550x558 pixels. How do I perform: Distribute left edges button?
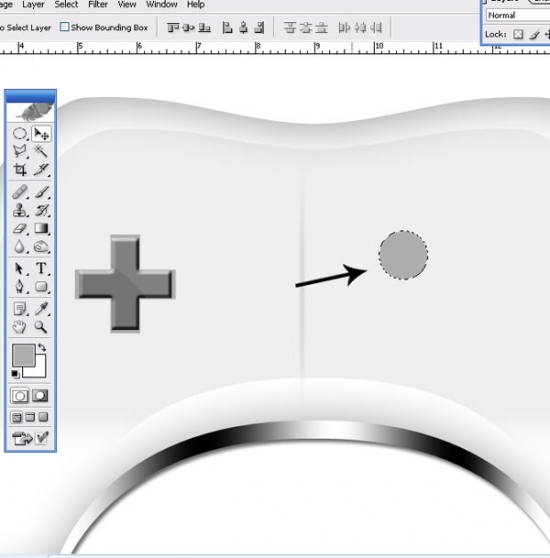(344, 27)
